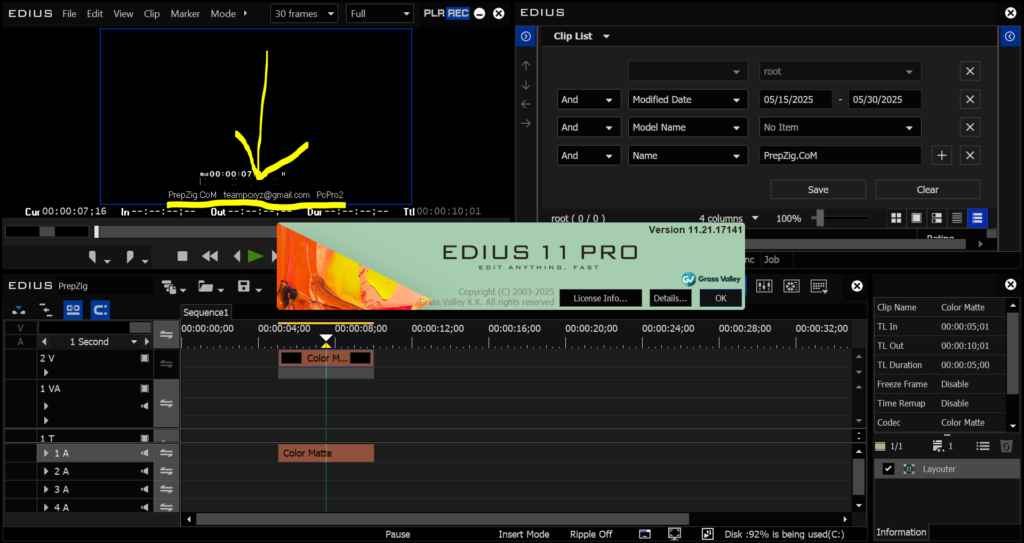
Task: Expand the 2 V video track
Action: tap(46, 373)
